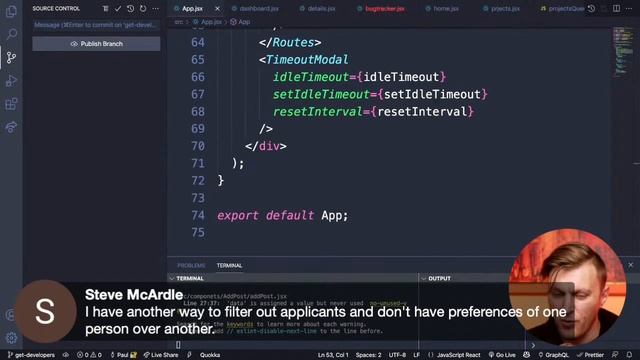The image size is (640, 360).
Task: Switch to the details.jsx tab
Action: [318, 9]
